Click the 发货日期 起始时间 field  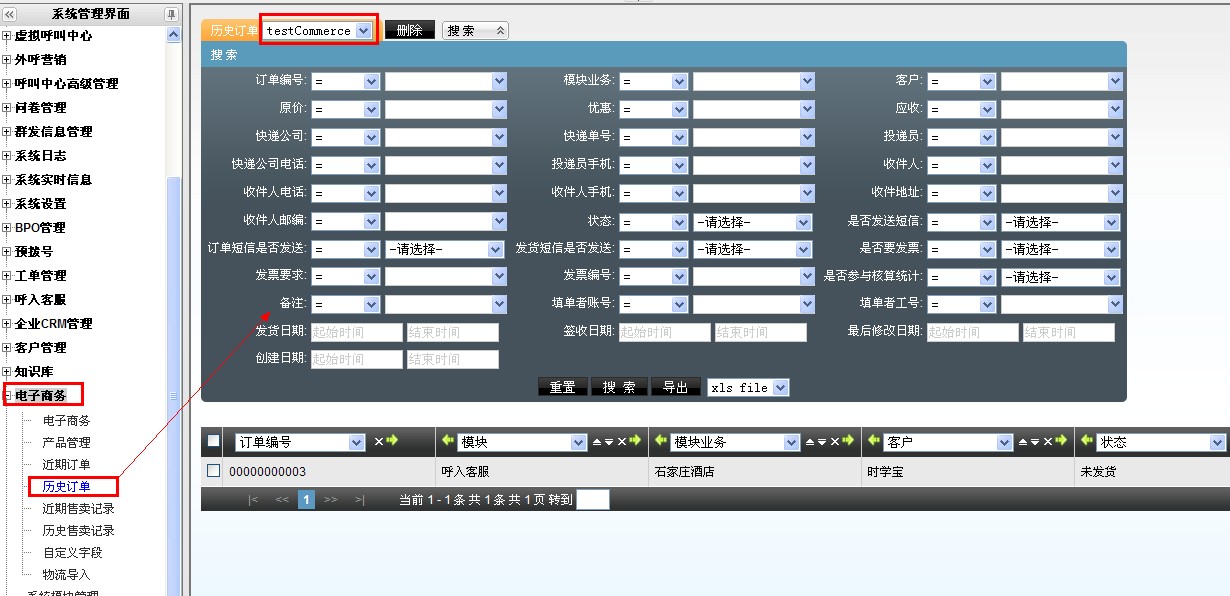356,332
